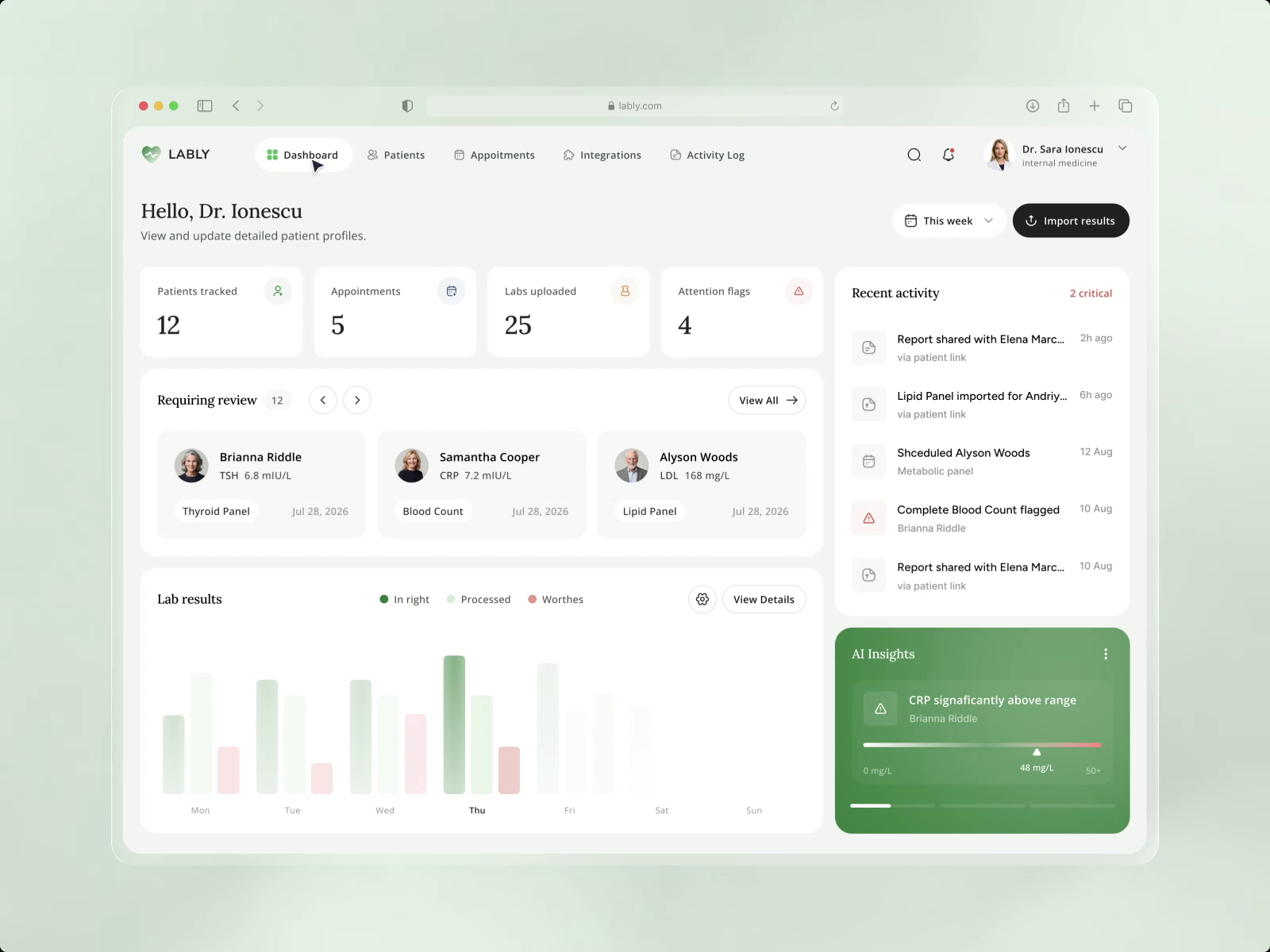This screenshot has width=1270, height=952.
Task: Expand Dr. Sara Ionescu profile menu
Action: [x=1122, y=148]
